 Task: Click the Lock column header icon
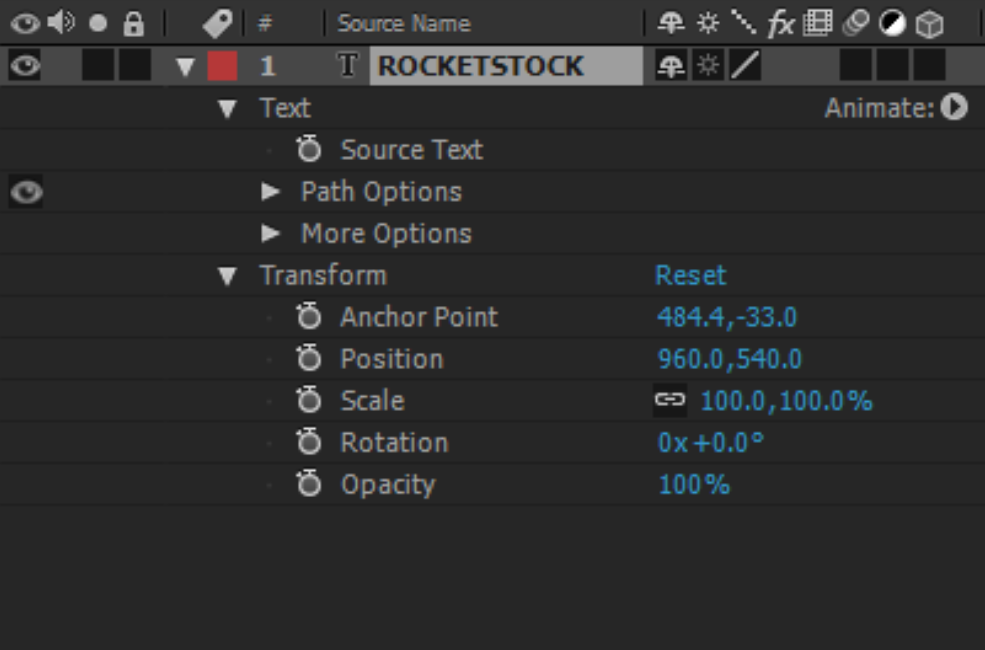pos(133,24)
